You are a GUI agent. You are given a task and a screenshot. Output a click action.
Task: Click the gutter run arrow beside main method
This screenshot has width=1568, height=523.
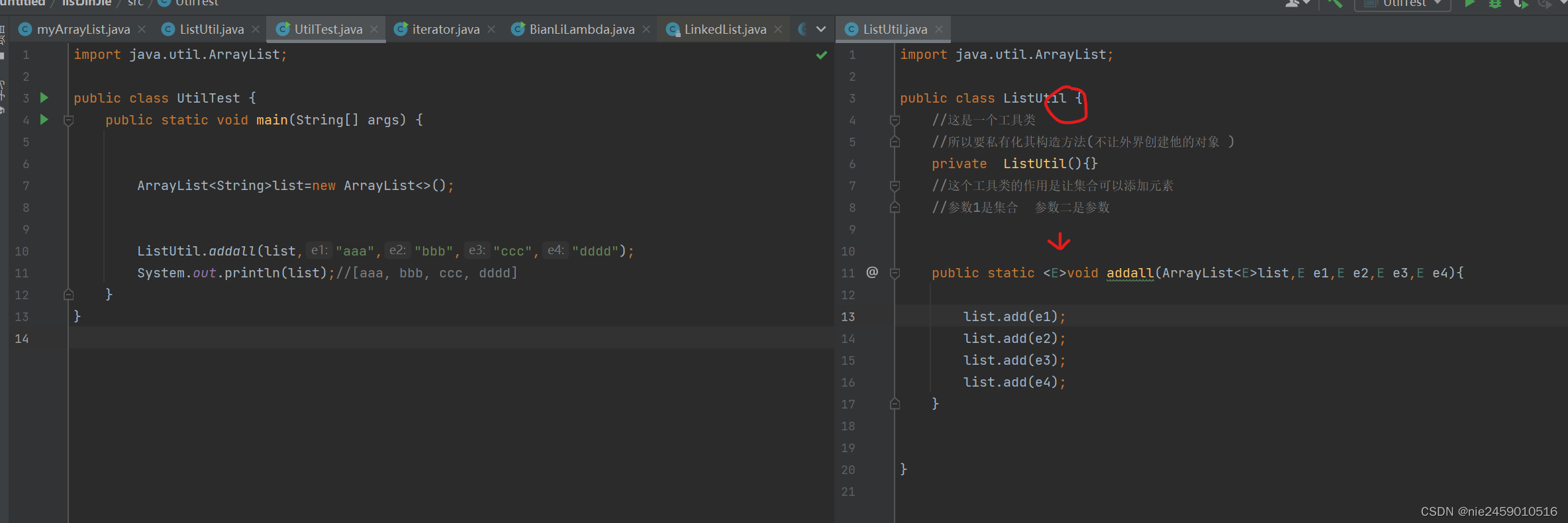click(x=44, y=120)
